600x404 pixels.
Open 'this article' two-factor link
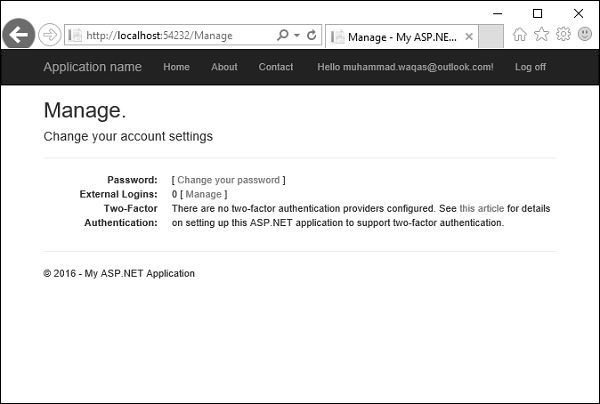[481, 208]
